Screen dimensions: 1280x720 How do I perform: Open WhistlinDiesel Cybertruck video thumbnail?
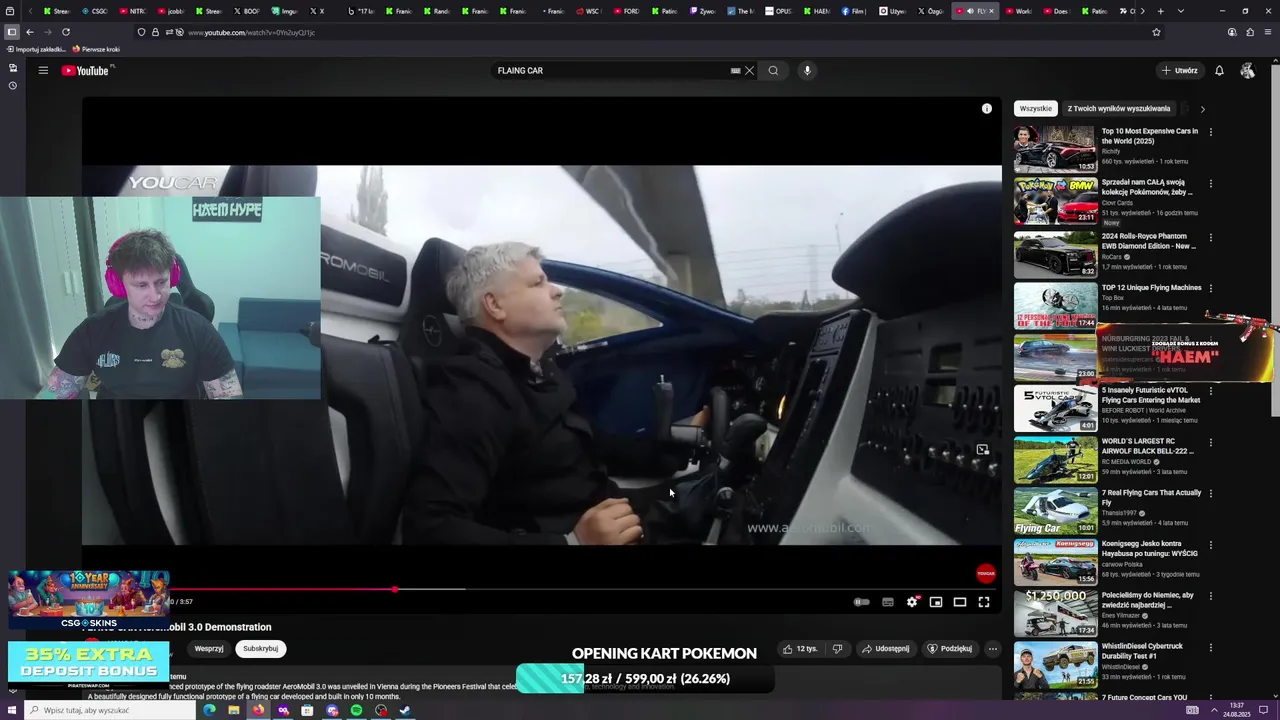point(1055,665)
